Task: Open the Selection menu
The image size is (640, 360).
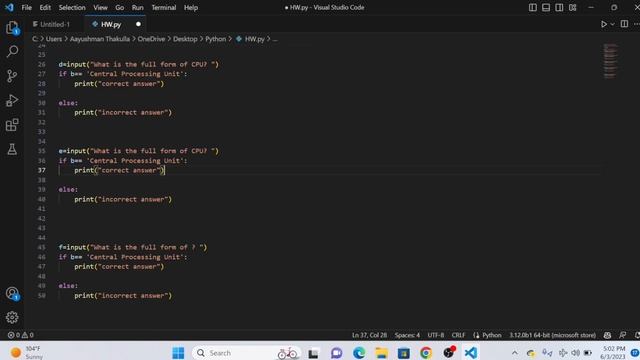Action: (72, 7)
